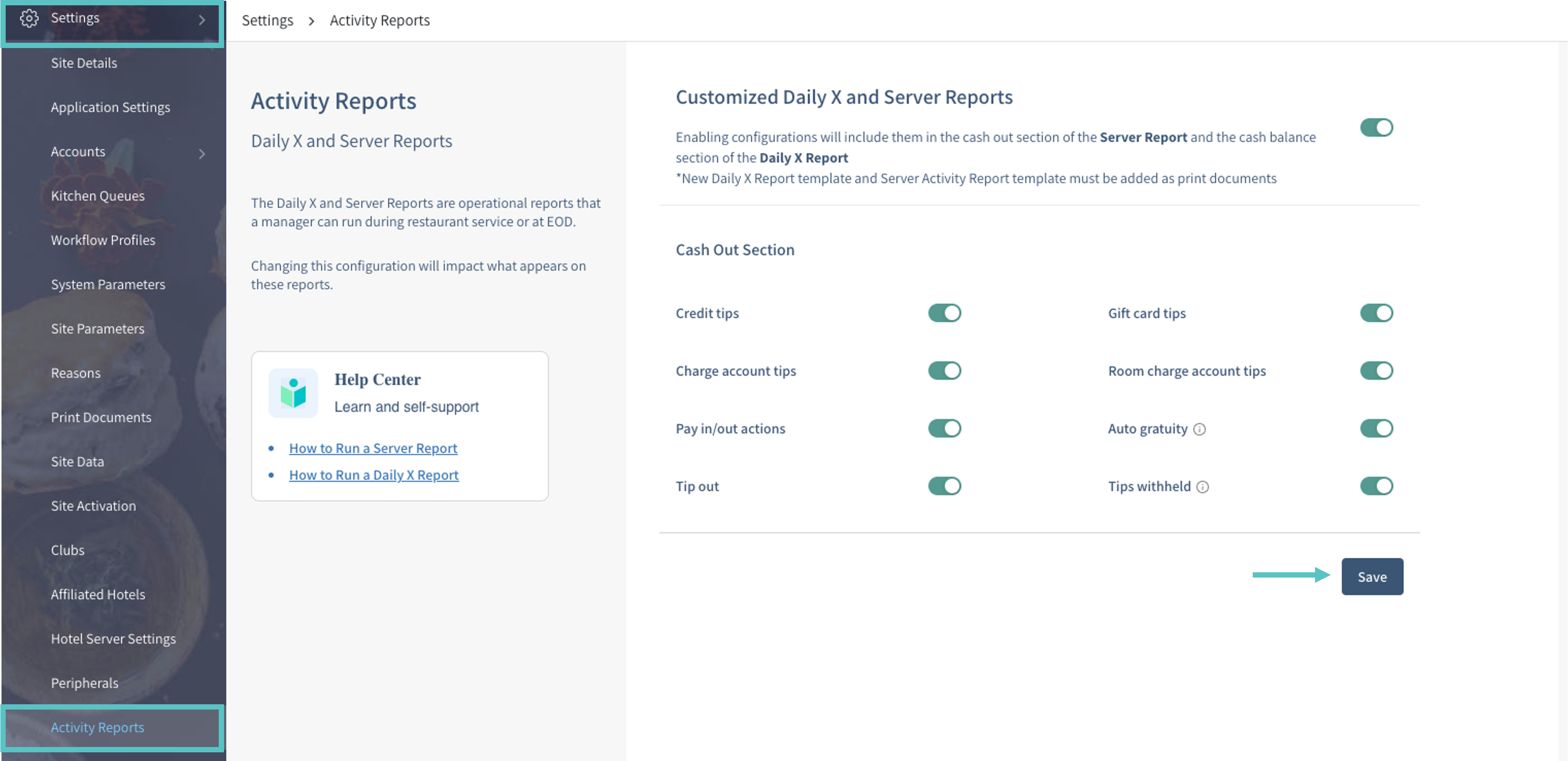This screenshot has width=1568, height=761.
Task: Expand the Accounts submenu arrow
Action: (202, 154)
